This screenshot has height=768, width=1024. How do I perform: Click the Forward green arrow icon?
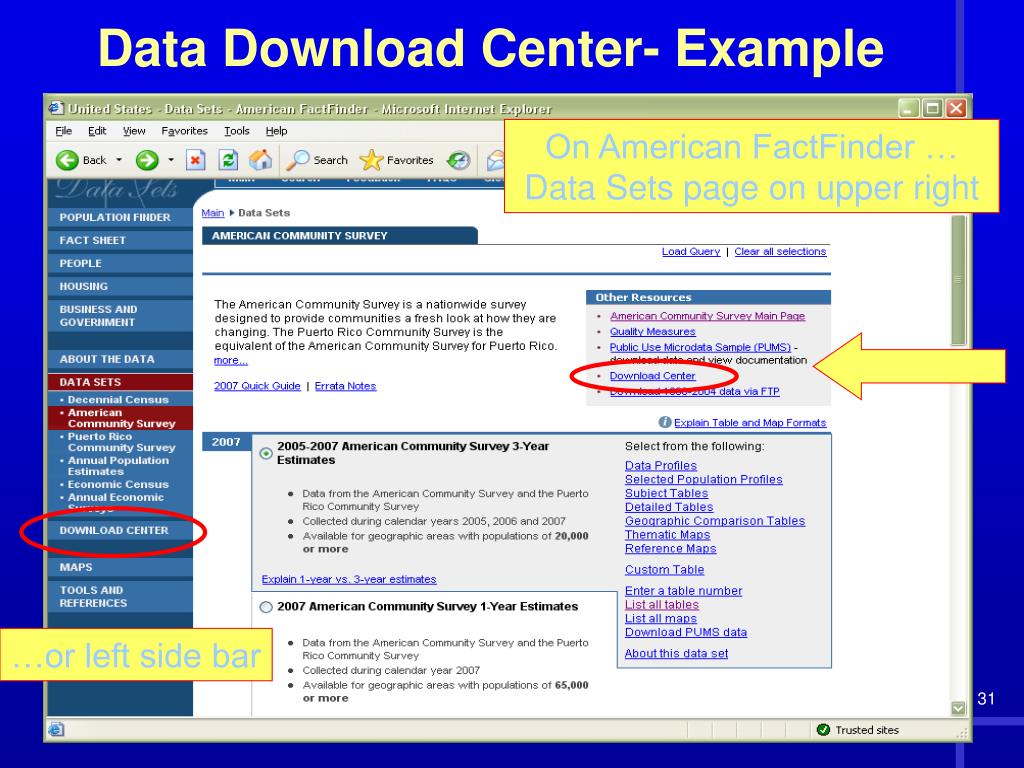(147, 160)
